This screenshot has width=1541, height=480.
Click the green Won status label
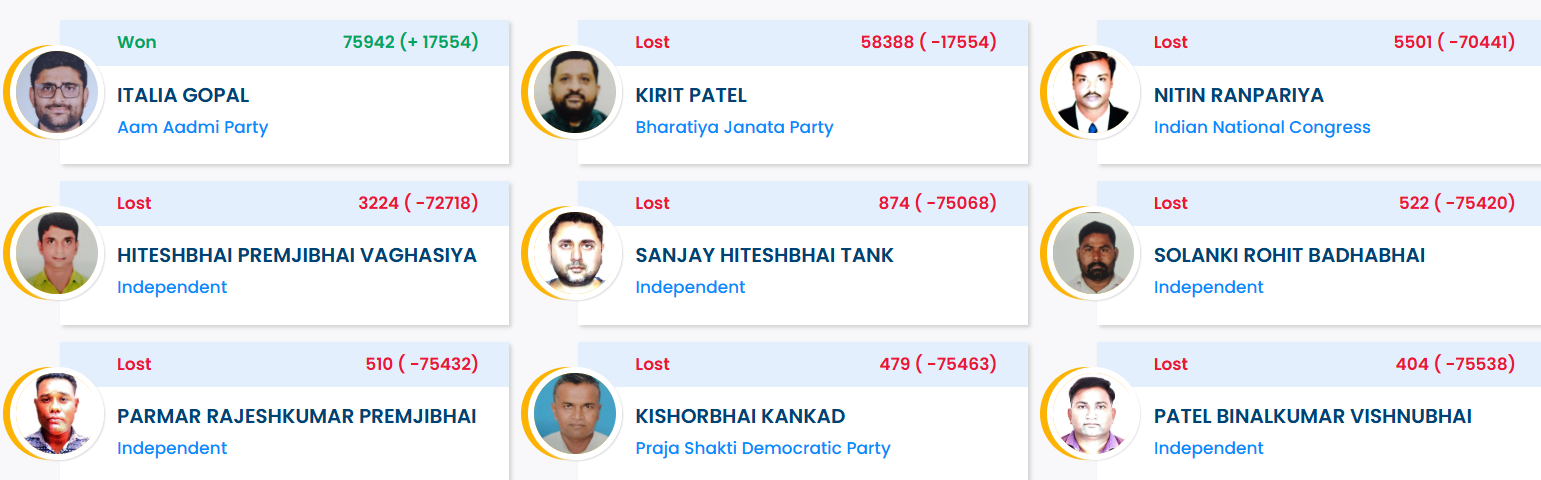[x=137, y=42]
